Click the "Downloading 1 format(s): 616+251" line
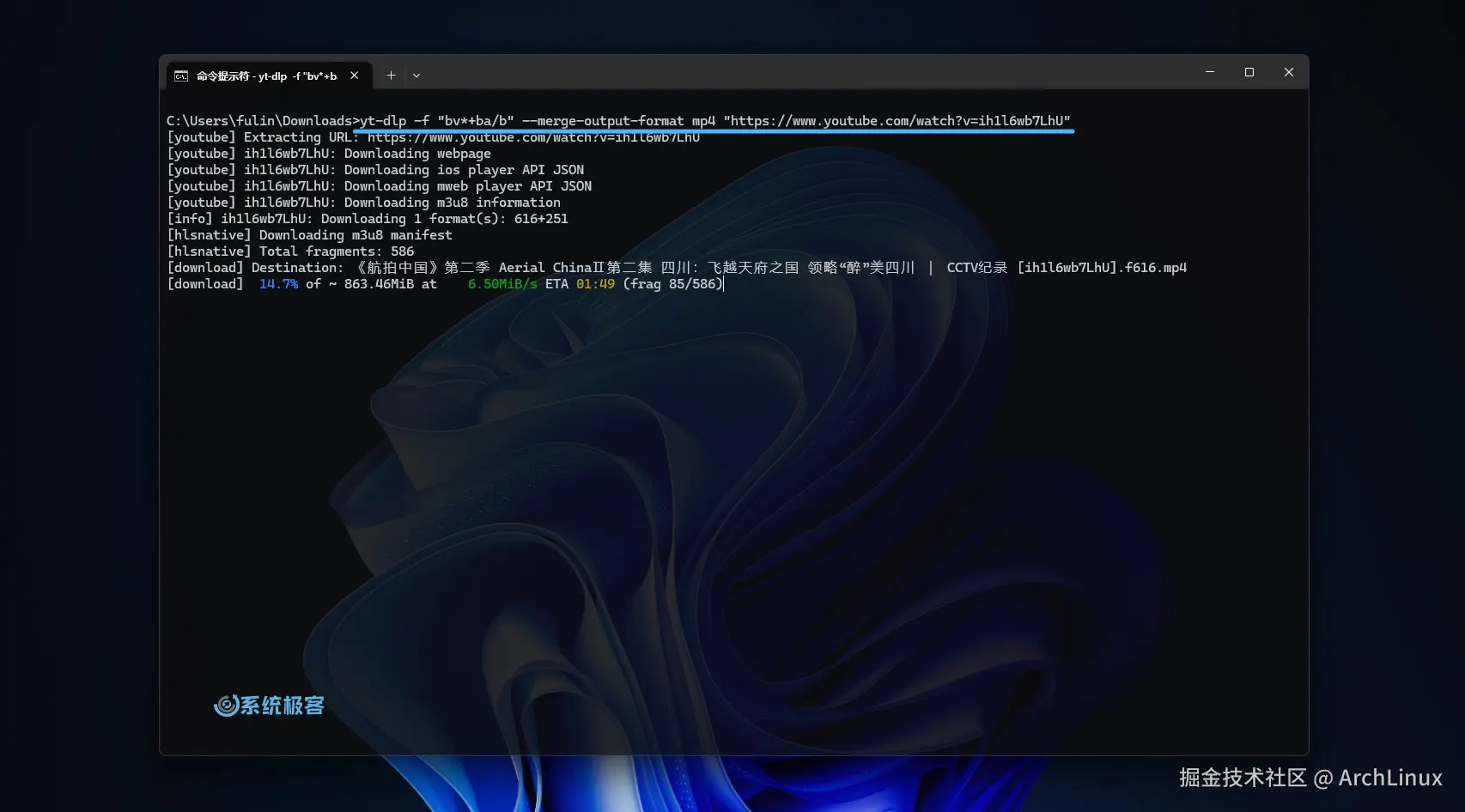The width and height of the screenshot is (1465, 812). coord(368,219)
